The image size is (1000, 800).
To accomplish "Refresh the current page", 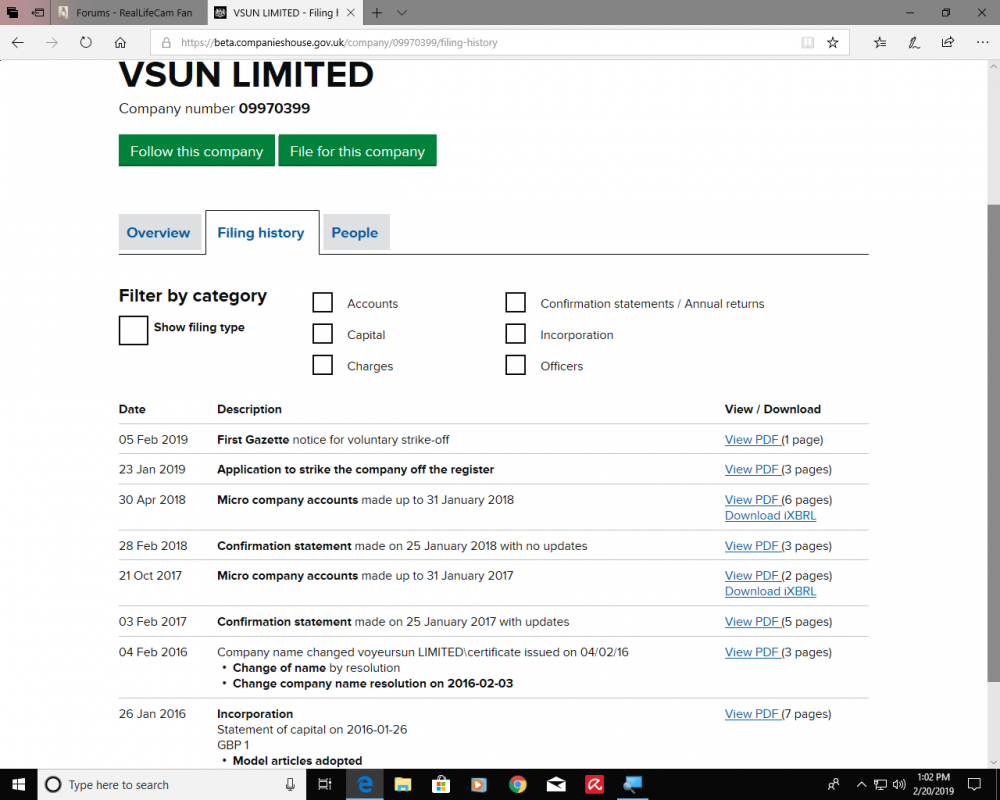I will pos(86,42).
